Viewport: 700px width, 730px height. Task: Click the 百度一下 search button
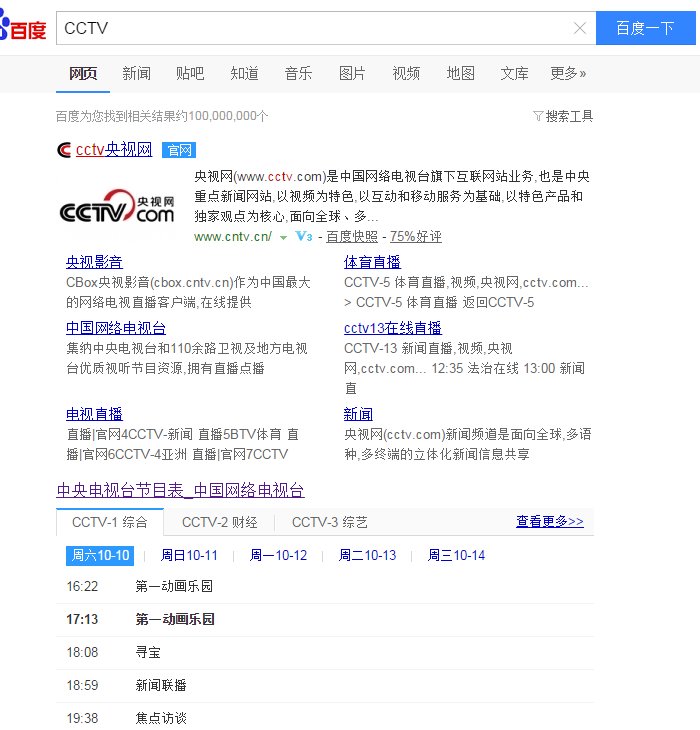tap(646, 28)
